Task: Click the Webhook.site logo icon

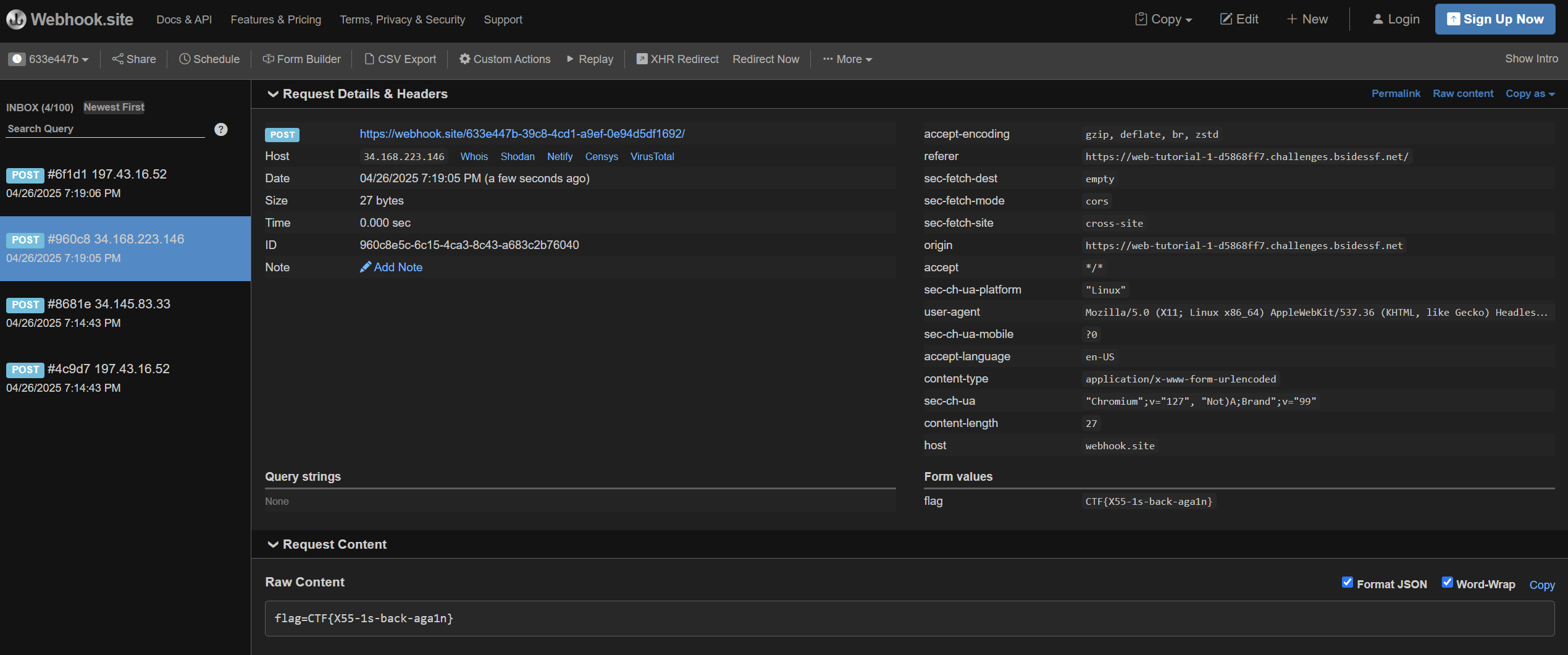Action: pos(16,19)
